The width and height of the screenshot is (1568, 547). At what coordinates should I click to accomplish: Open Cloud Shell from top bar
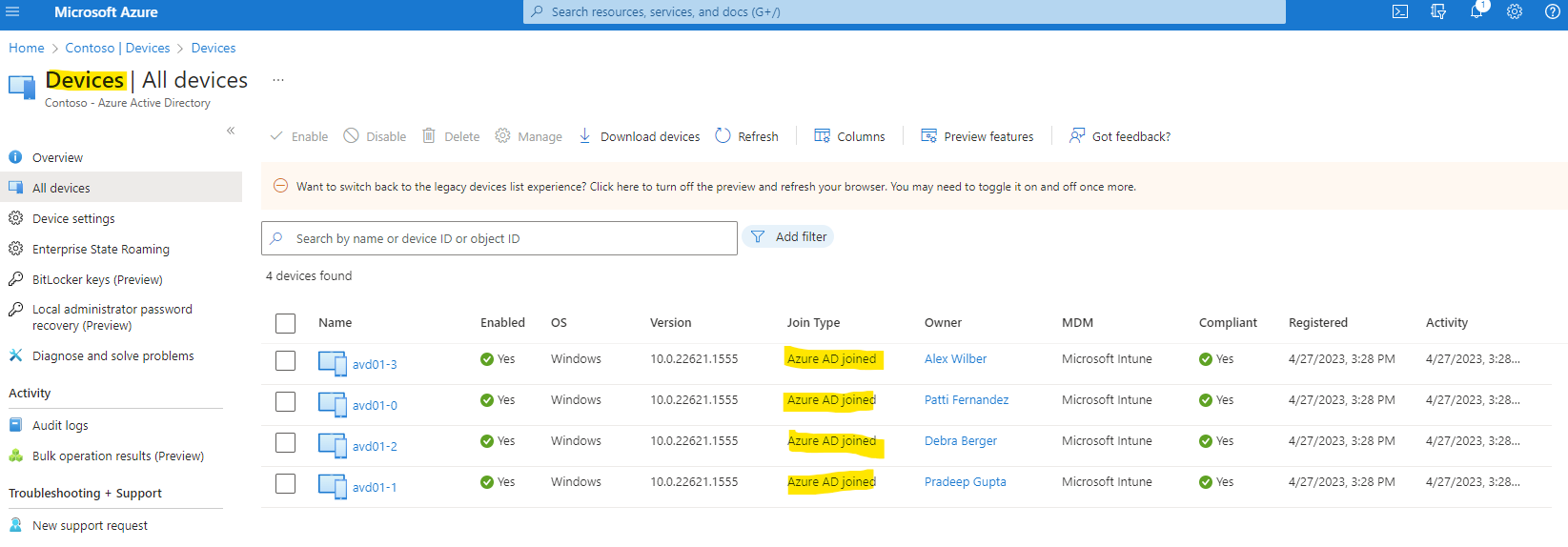tap(1400, 12)
